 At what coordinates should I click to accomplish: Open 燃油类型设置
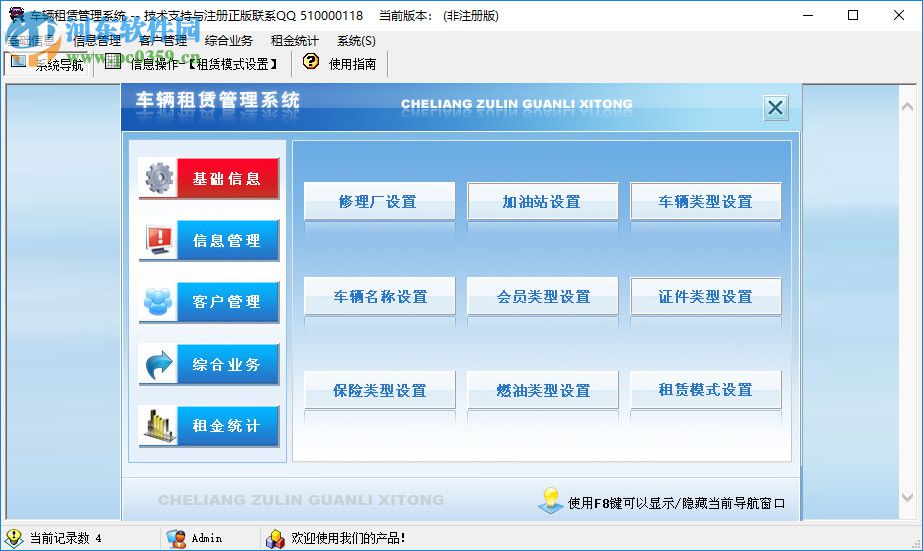[x=543, y=390]
